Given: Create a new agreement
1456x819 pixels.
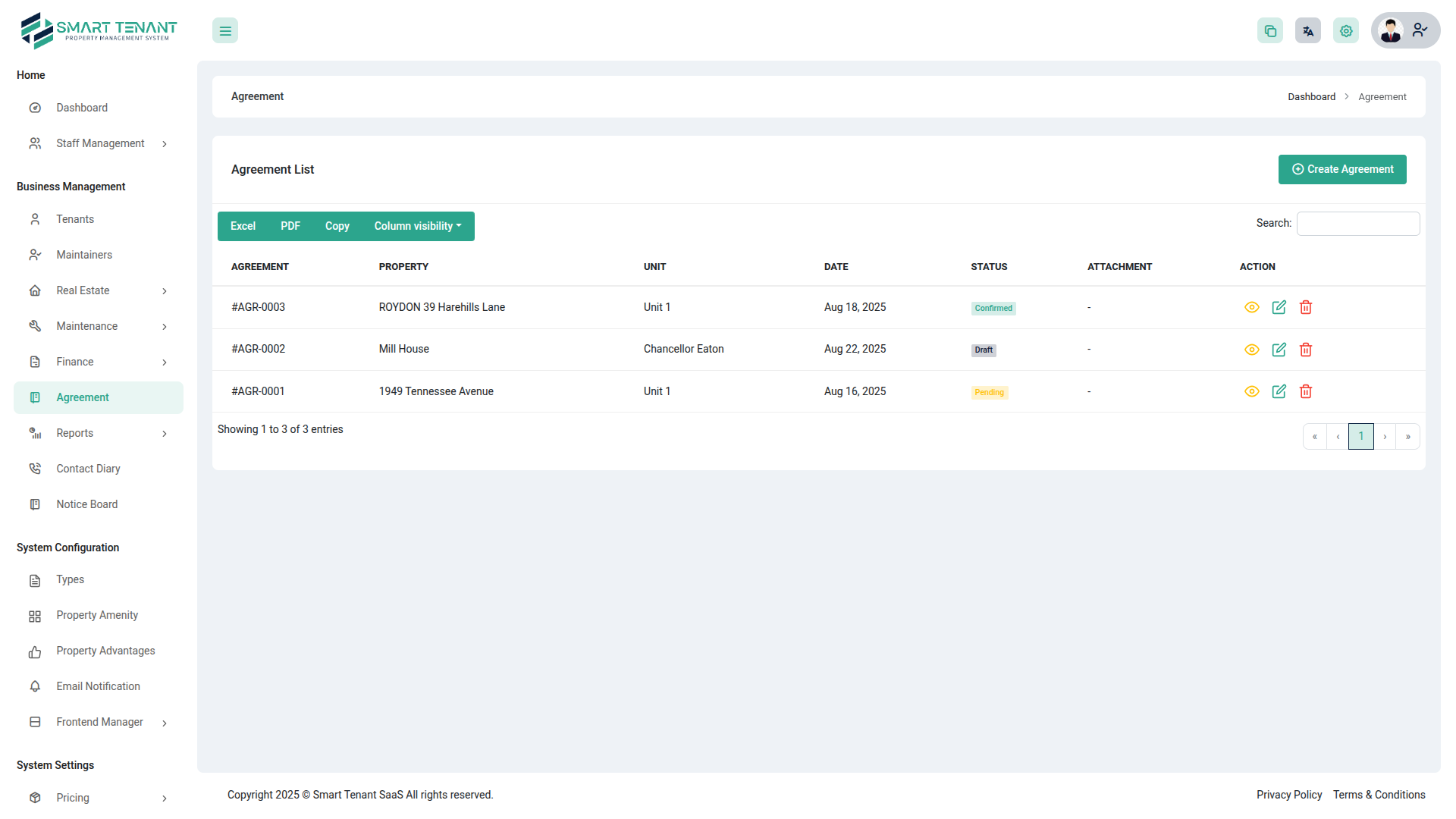Looking at the screenshot, I should [1342, 169].
